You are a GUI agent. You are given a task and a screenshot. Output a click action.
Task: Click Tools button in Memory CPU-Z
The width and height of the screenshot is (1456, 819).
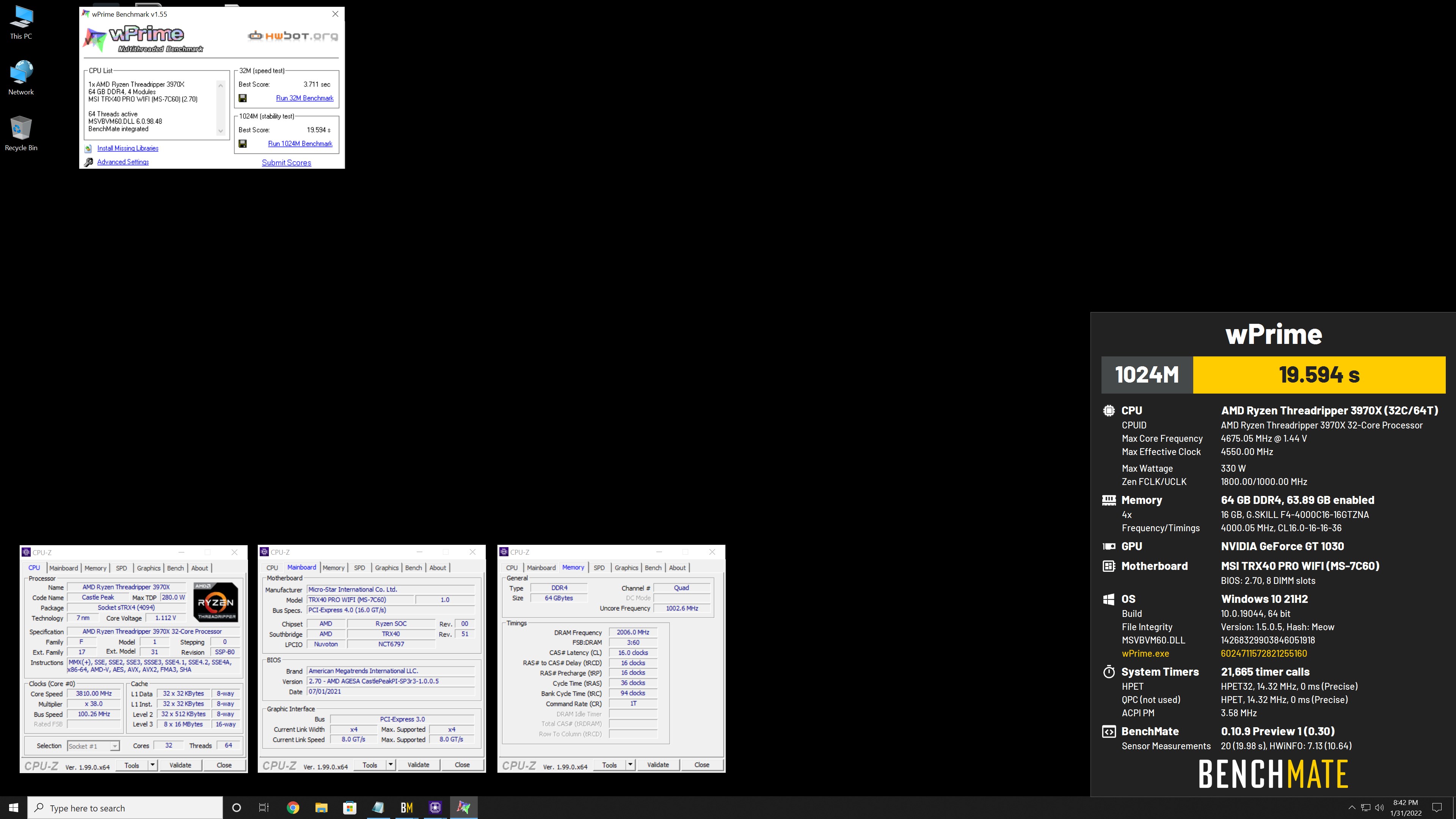coord(609,765)
